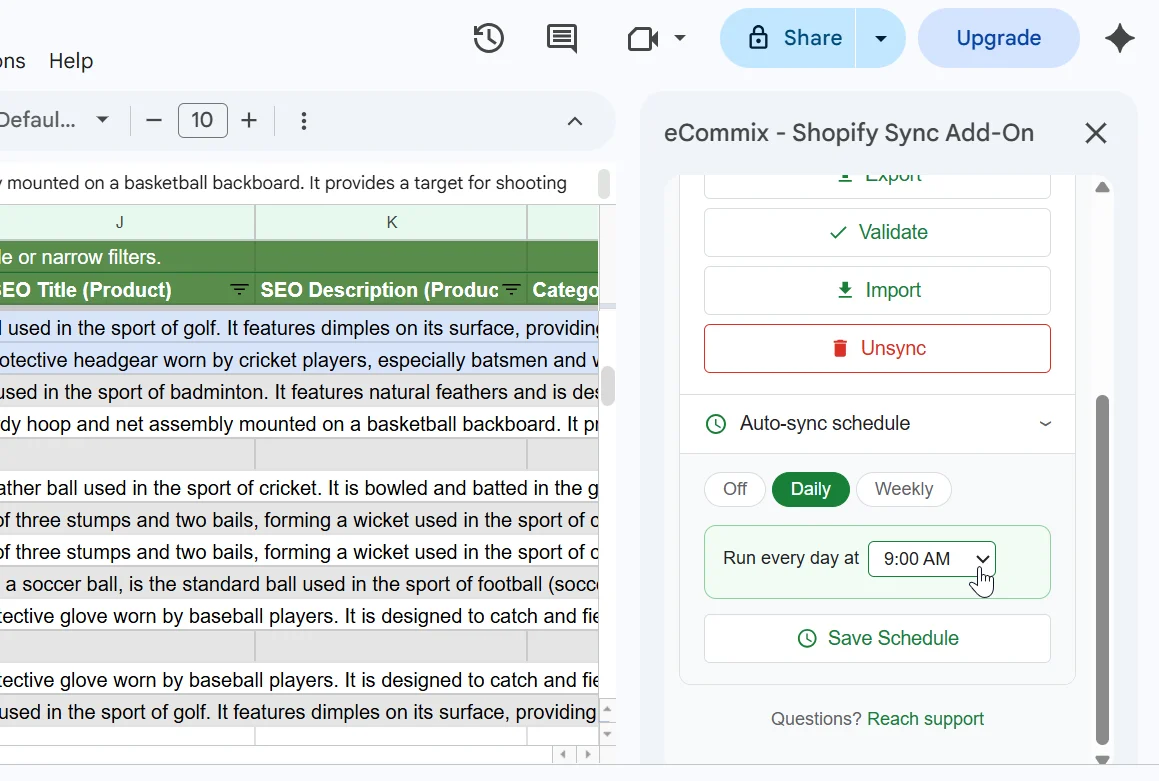1159x781 pixels.
Task: Click the cell 'dy hoop and net assembly'
Action: click(x=299, y=424)
